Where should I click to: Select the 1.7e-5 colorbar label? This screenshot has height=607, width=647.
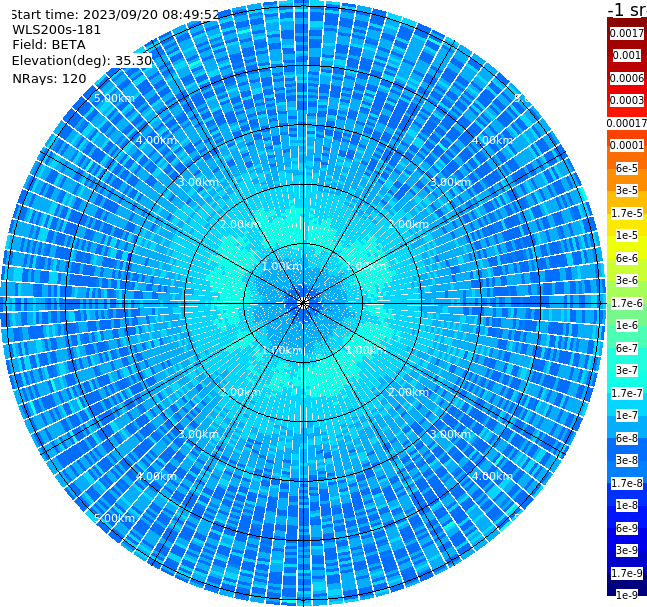pyautogui.click(x=627, y=213)
